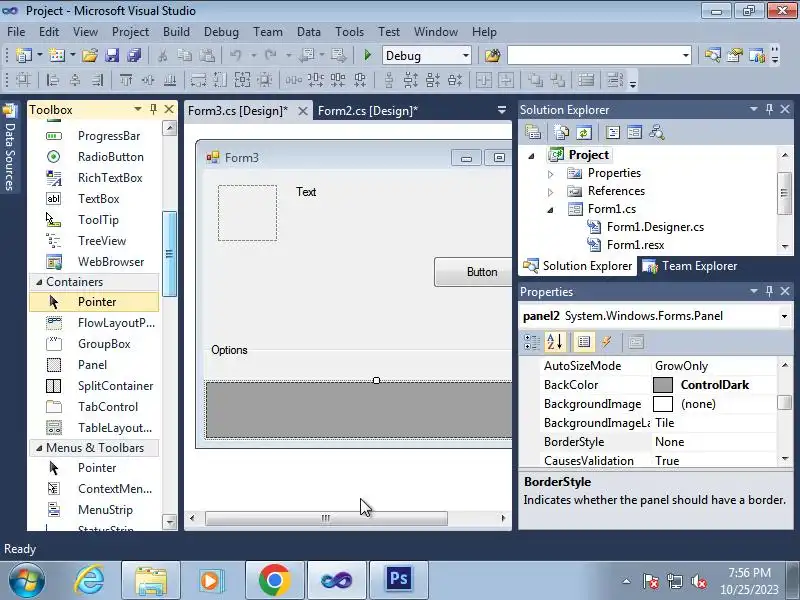The height and width of the screenshot is (600, 800).
Task: Select the dashed empty panel on Form3
Action: coord(247,213)
